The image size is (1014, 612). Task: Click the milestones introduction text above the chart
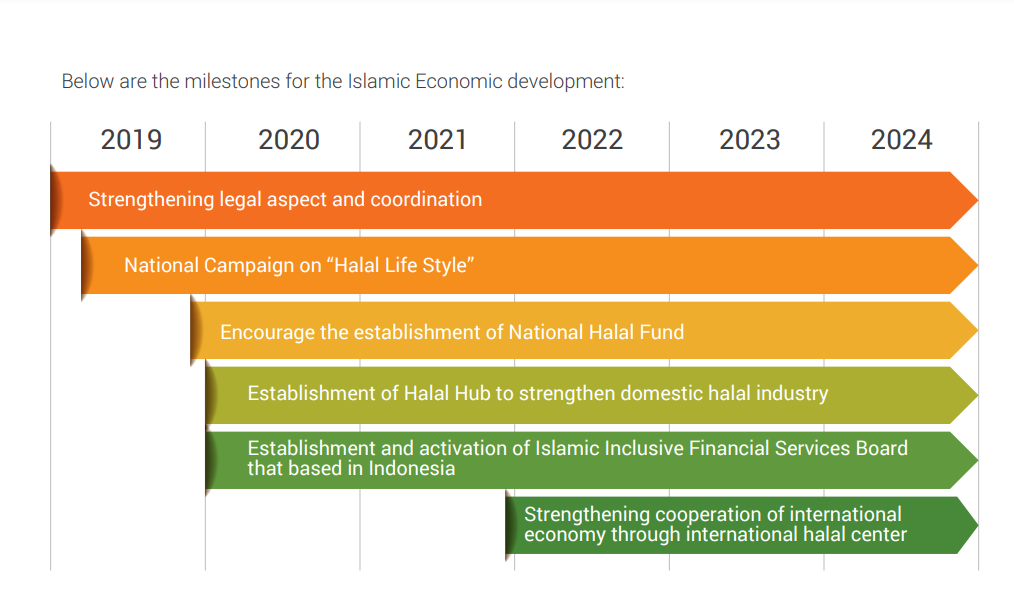[343, 81]
